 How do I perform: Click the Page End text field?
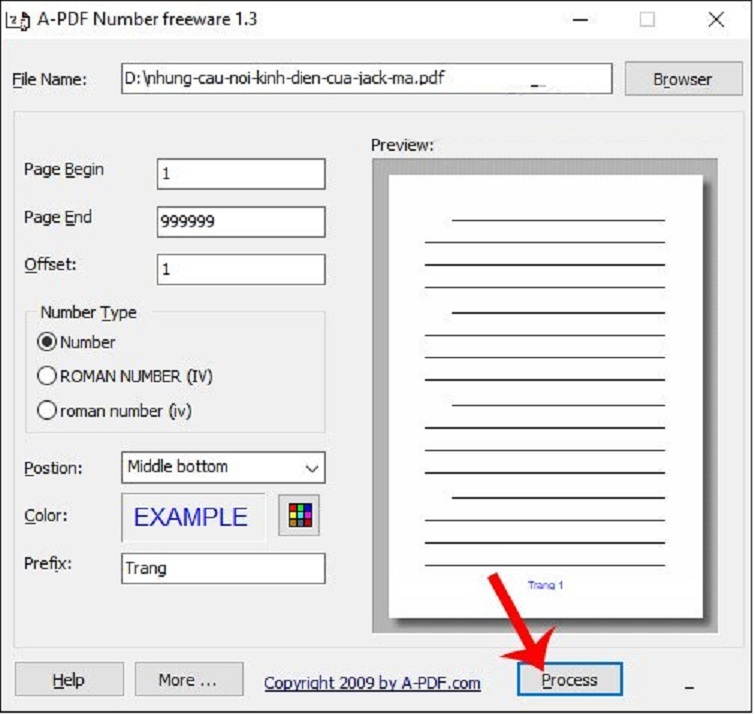(241, 222)
